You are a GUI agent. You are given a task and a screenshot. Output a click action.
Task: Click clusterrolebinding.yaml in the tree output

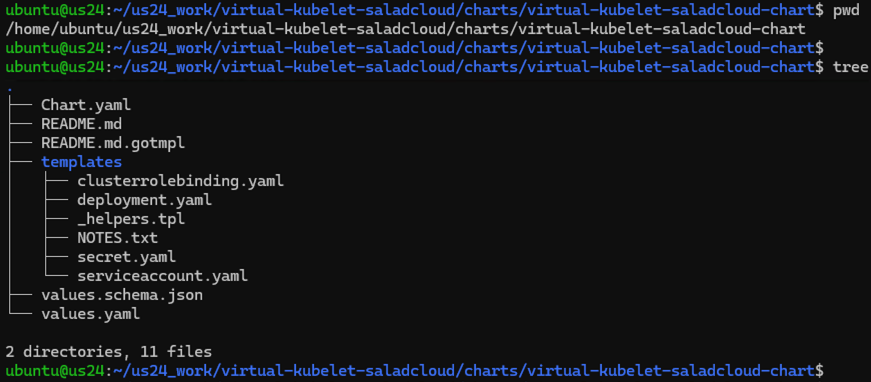(x=181, y=181)
